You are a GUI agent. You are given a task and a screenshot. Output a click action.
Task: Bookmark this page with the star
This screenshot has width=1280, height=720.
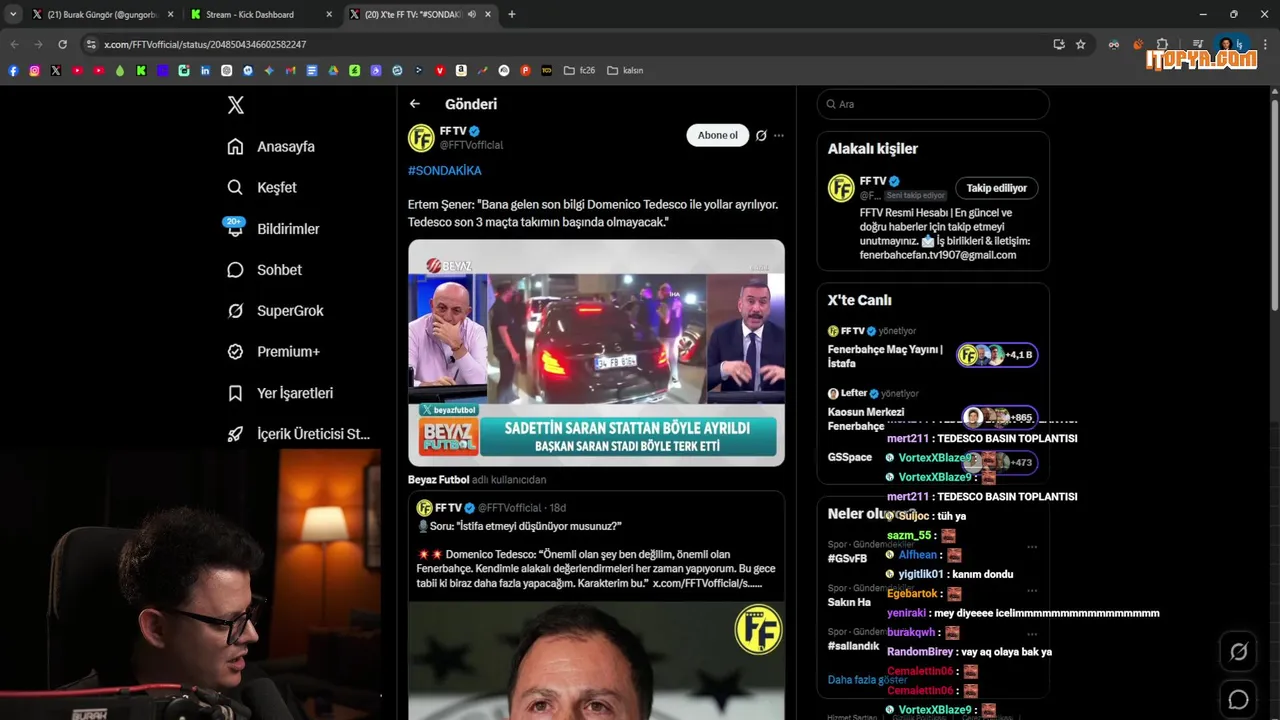1081,44
